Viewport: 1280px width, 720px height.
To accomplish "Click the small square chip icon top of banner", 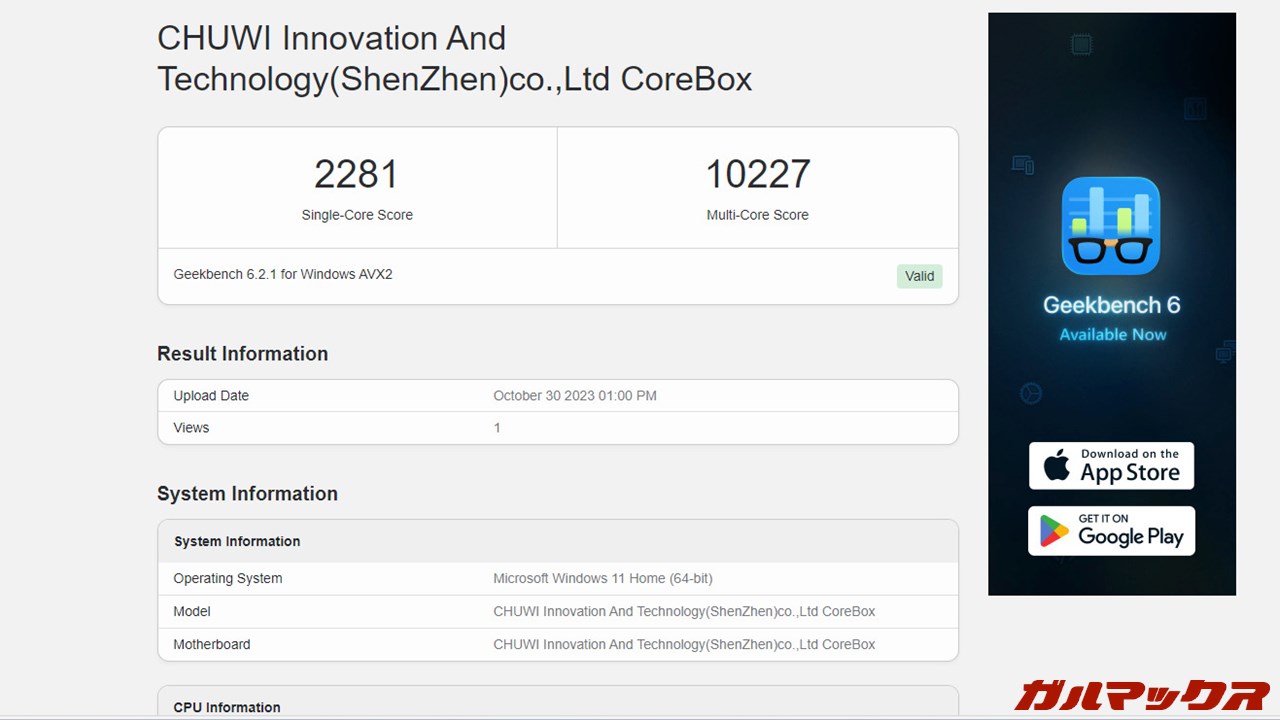I will (1079, 44).
